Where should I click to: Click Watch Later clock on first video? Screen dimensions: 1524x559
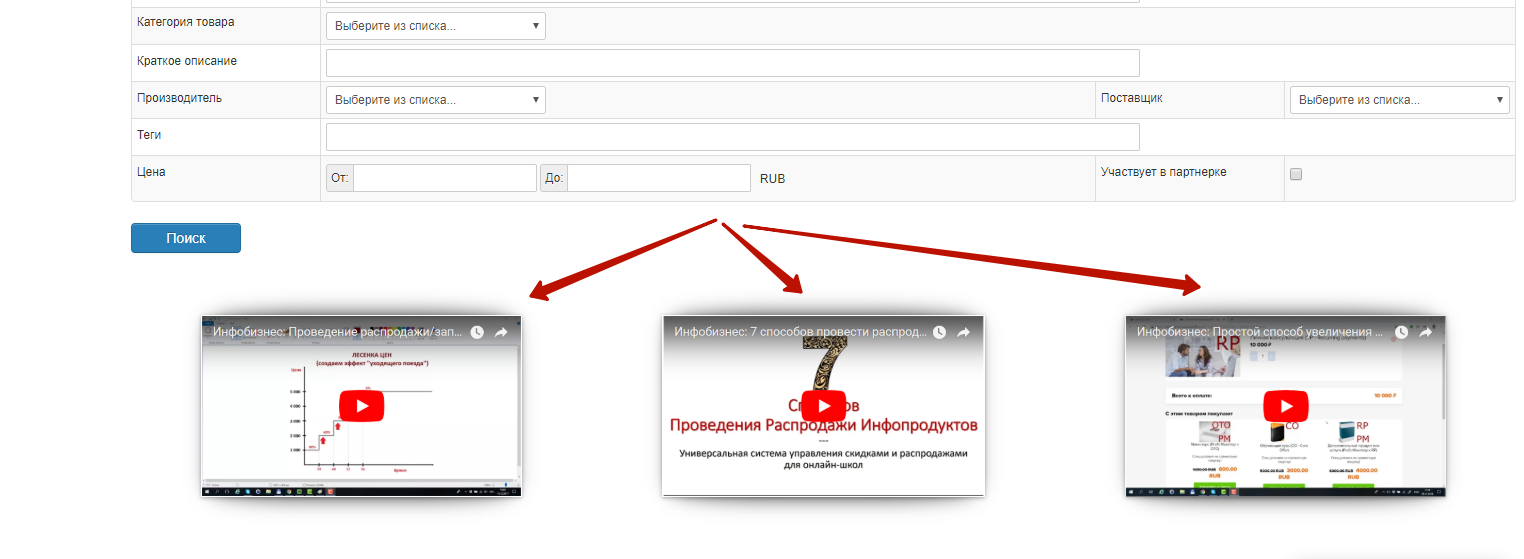coord(477,332)
